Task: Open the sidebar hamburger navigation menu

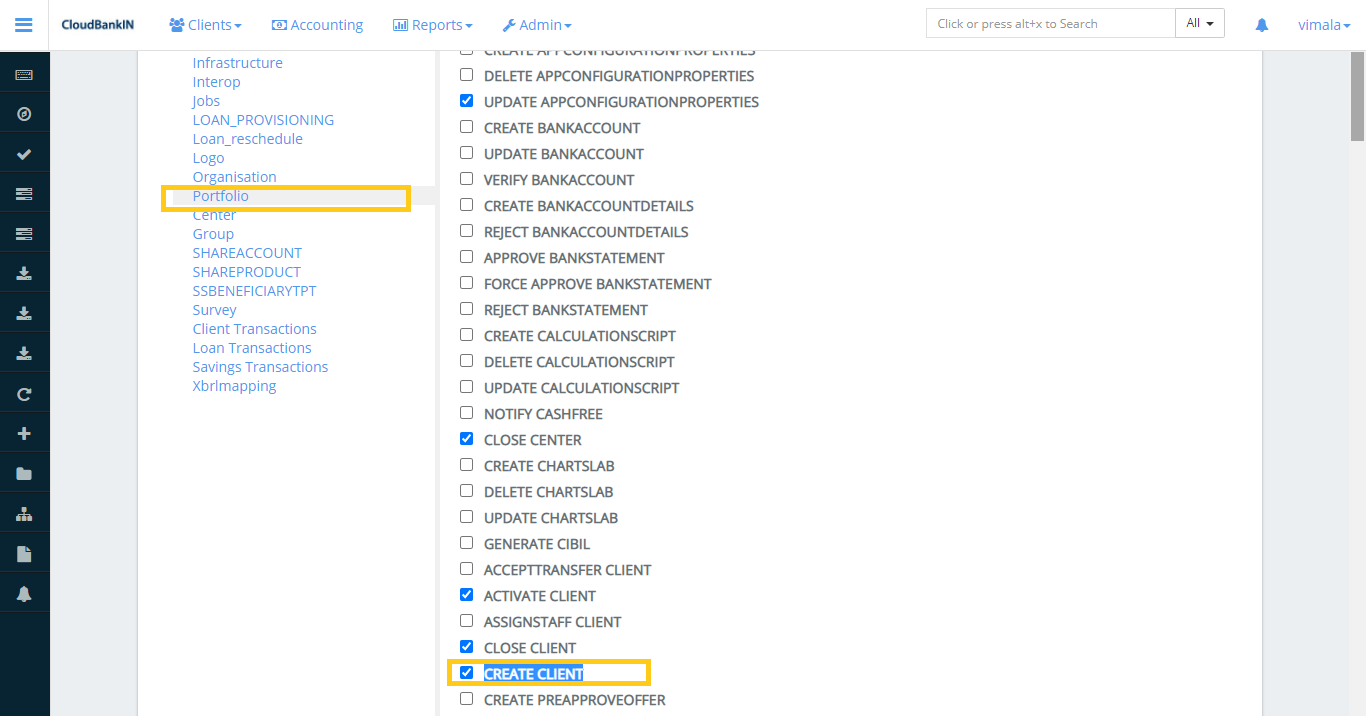Action: [24, 25]
